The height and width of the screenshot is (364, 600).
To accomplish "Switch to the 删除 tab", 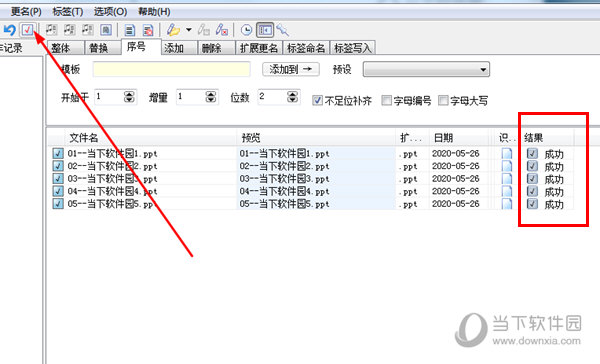I will click(216, 48).
